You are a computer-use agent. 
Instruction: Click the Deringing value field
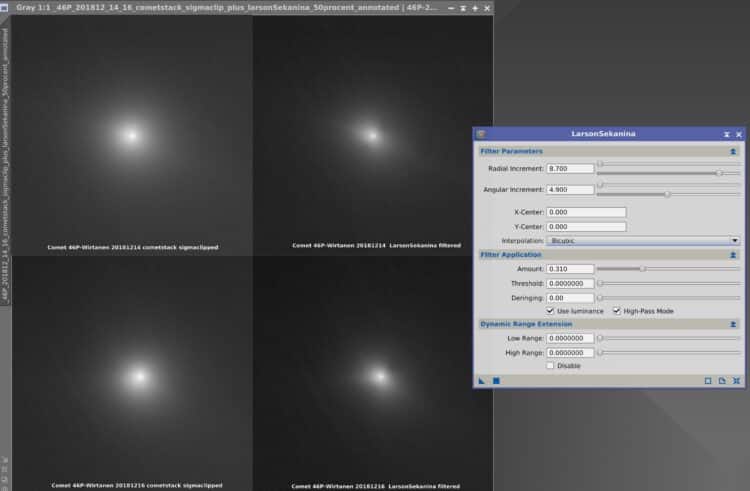pos(570,298)
